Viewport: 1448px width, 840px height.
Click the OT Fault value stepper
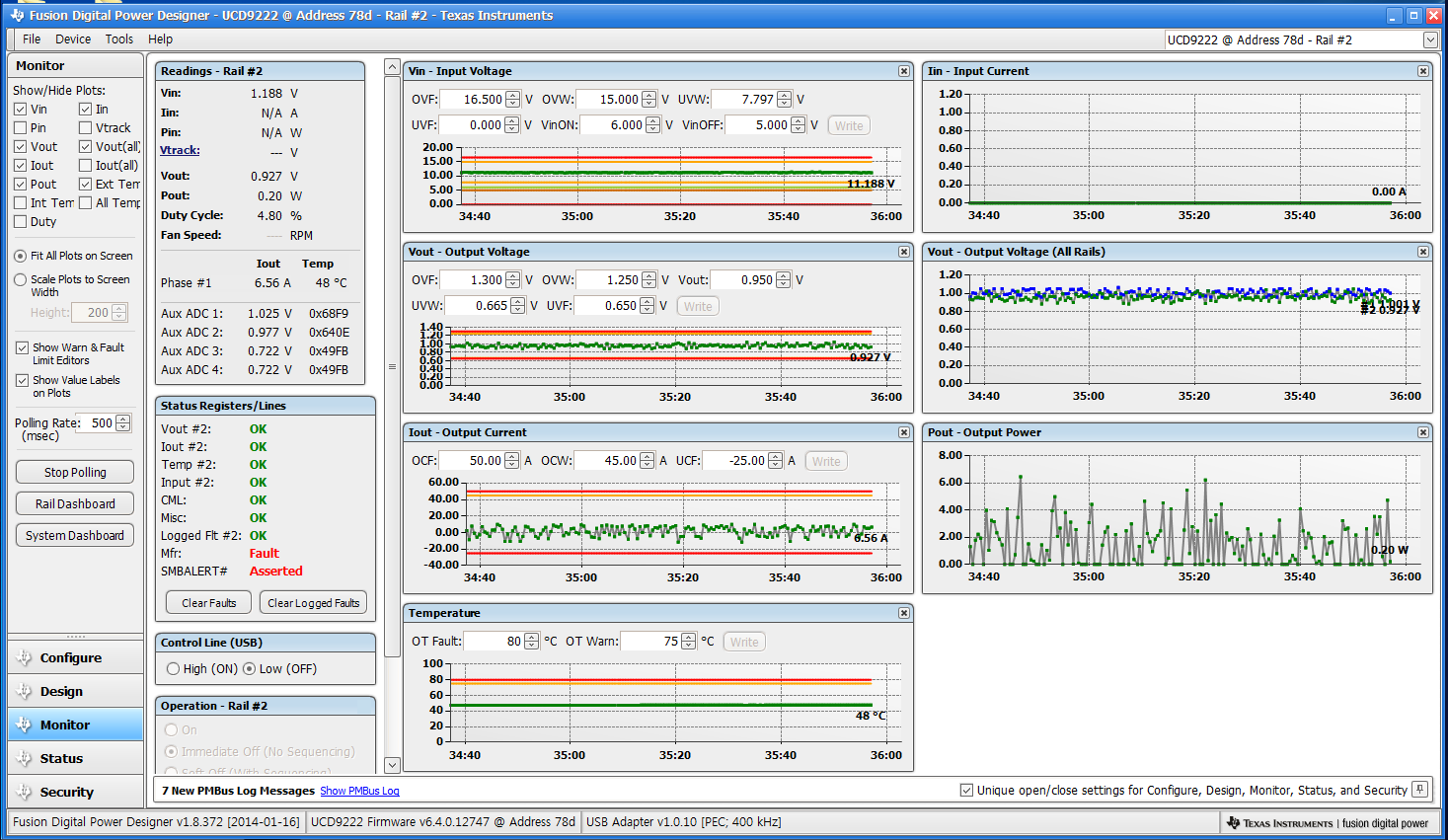pyautogui.click(x=532, y=642)
